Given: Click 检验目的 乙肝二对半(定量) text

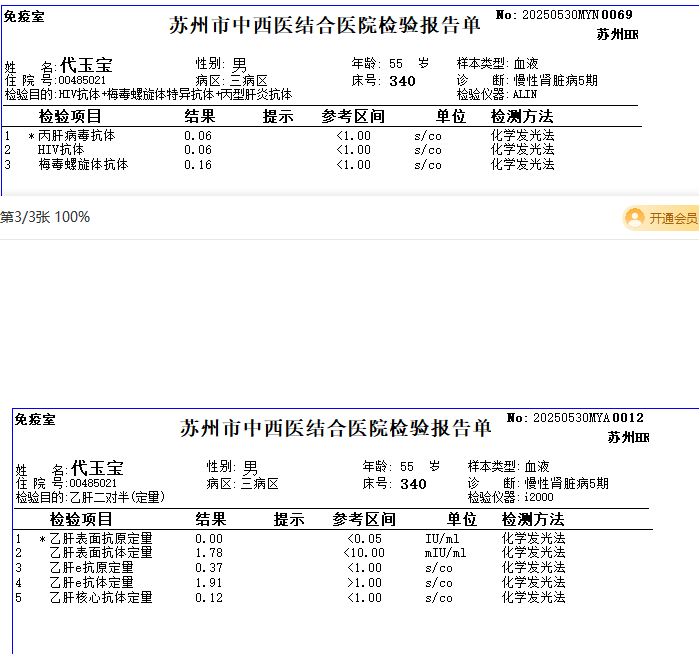Looking at the screenshot, I should pyautogui.click(x=90, y=497).
